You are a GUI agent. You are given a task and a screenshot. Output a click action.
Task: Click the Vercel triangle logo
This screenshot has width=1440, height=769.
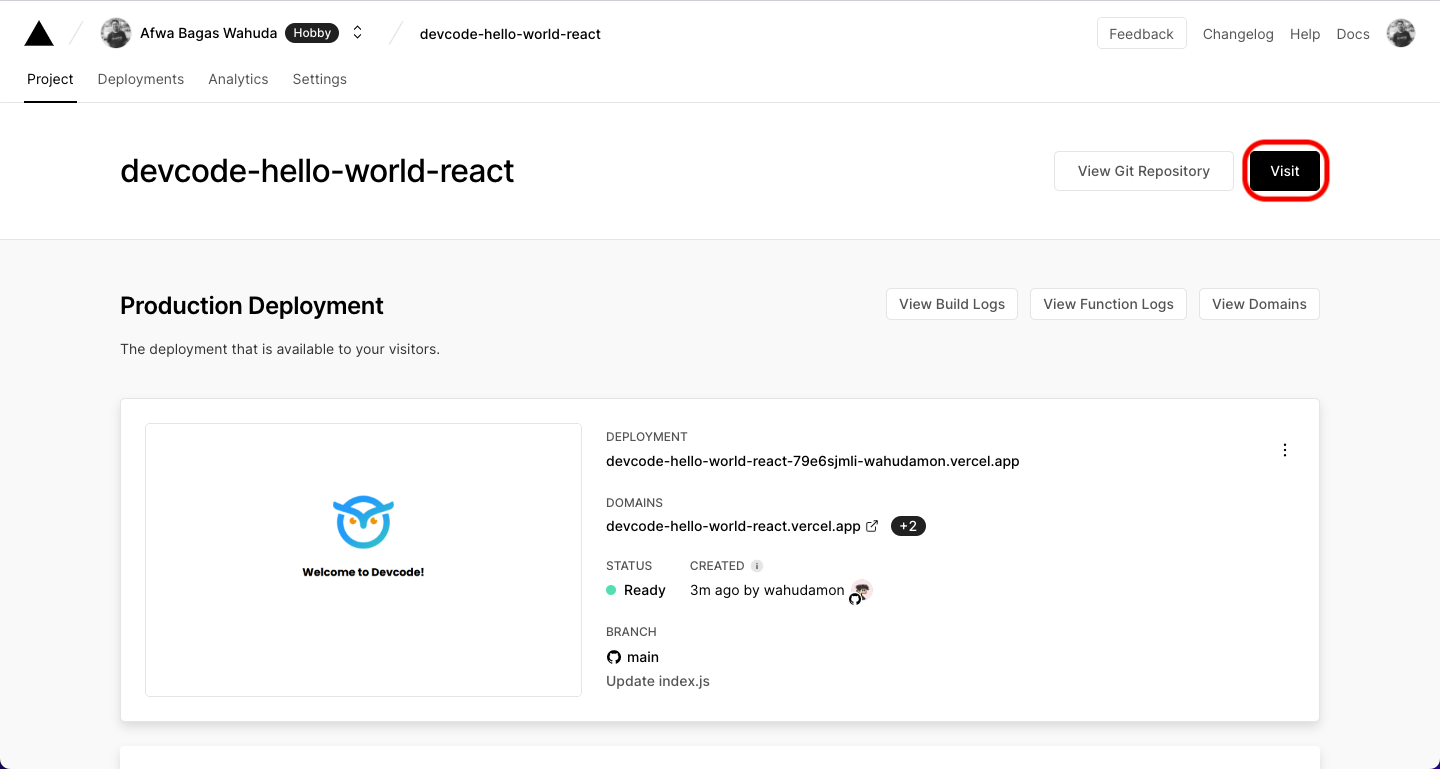39,33
